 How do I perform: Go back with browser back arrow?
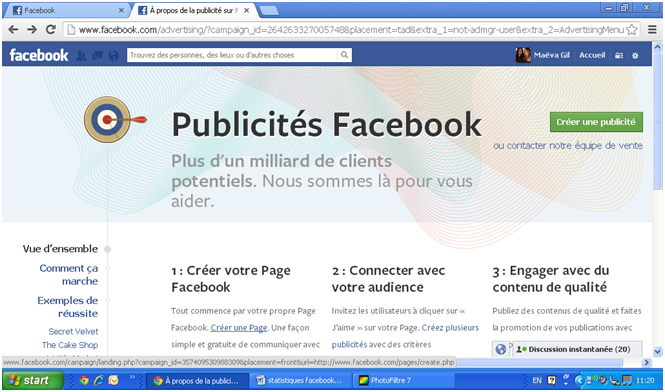13,29
